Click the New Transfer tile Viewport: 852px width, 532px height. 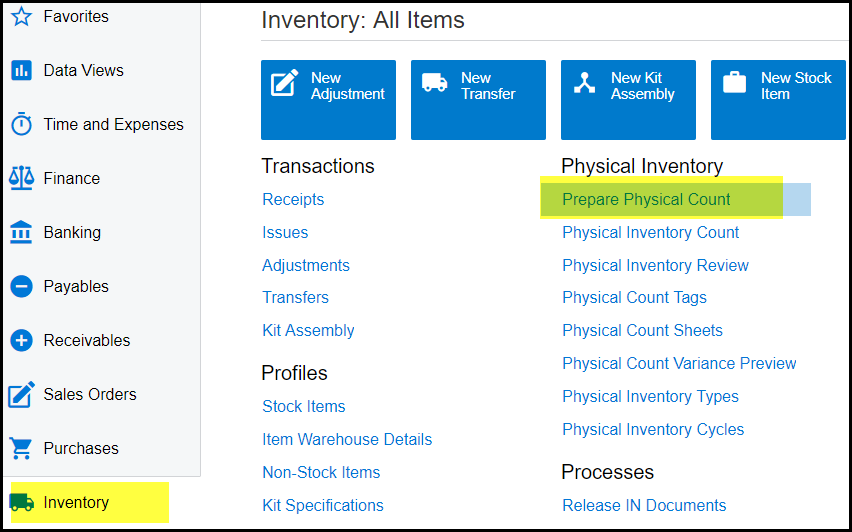pos(478,99)
